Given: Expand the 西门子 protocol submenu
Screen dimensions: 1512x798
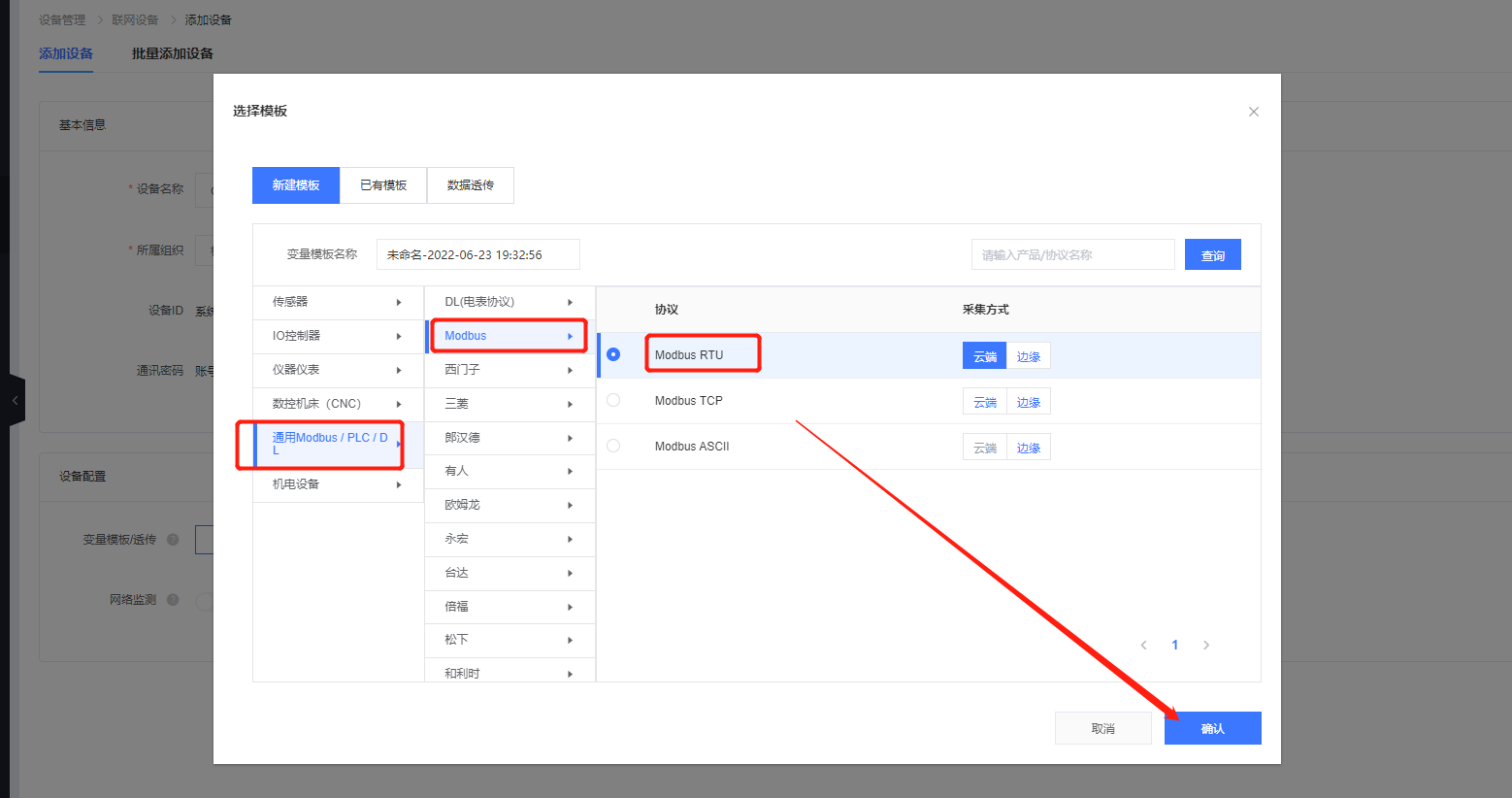Looking at the screenshot, I should pos(509,370).
